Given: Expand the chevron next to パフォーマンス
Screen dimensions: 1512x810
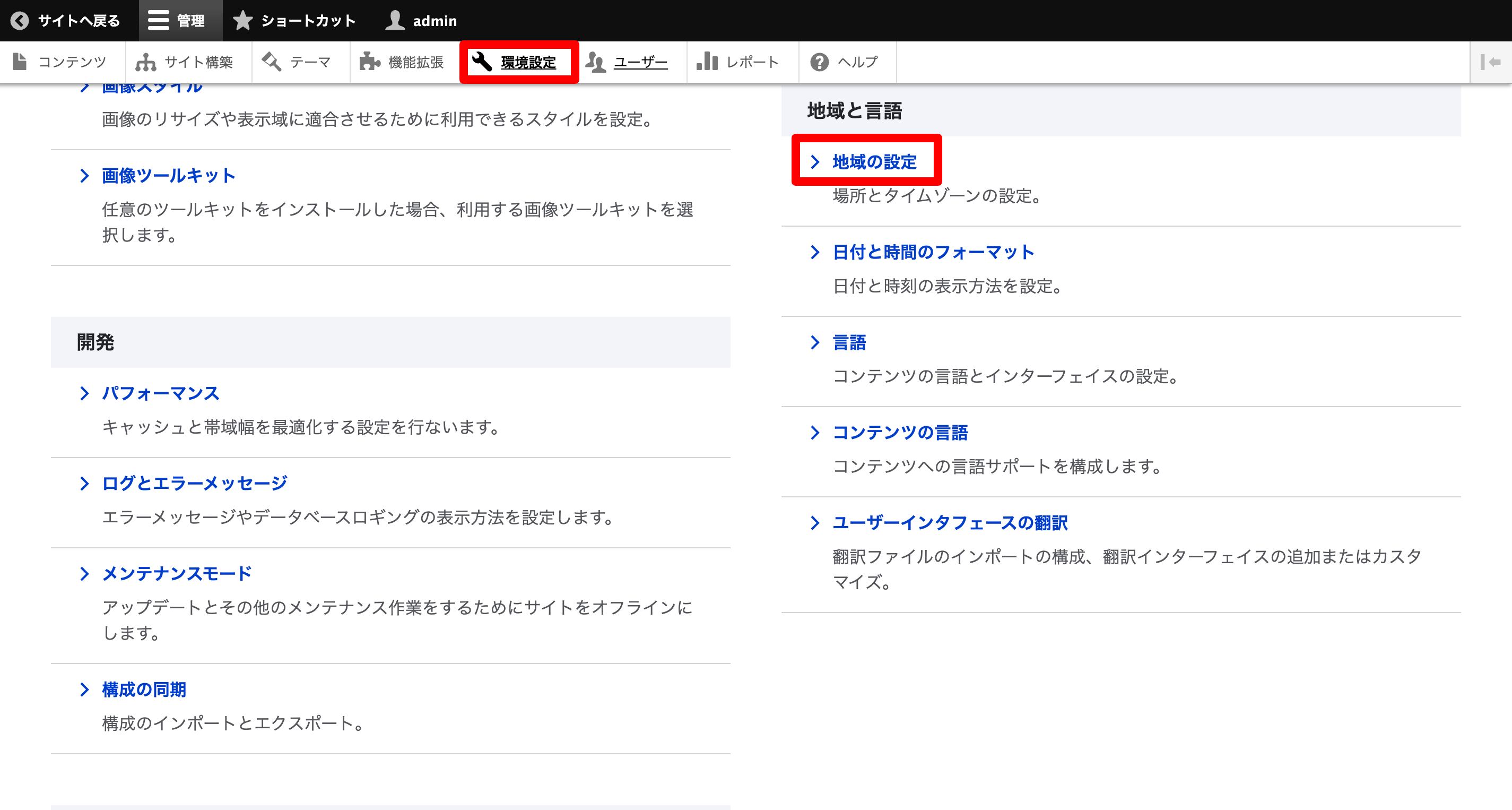Looking at the screenshot, I should tap(84, 393).
